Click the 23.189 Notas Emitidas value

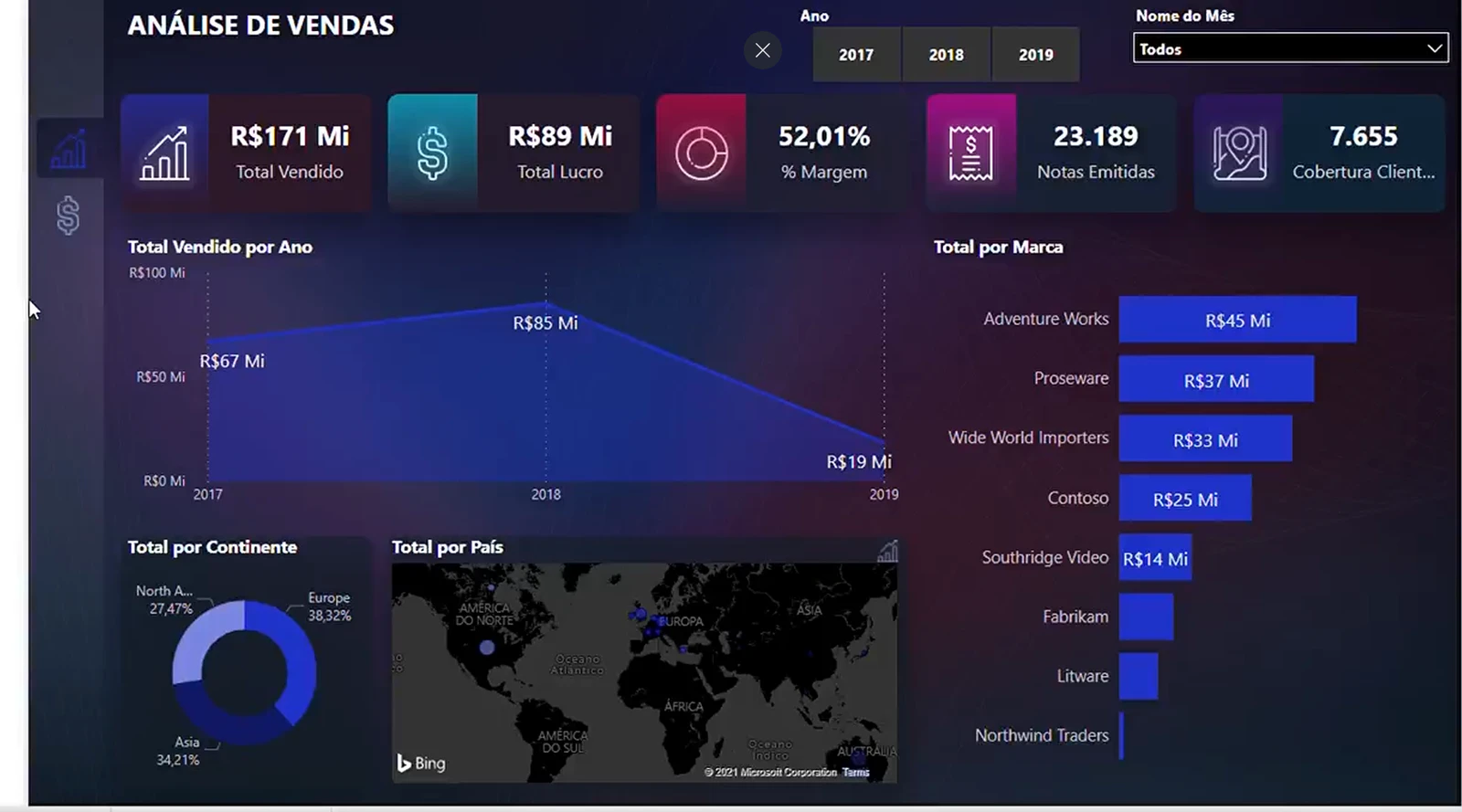1096,137
